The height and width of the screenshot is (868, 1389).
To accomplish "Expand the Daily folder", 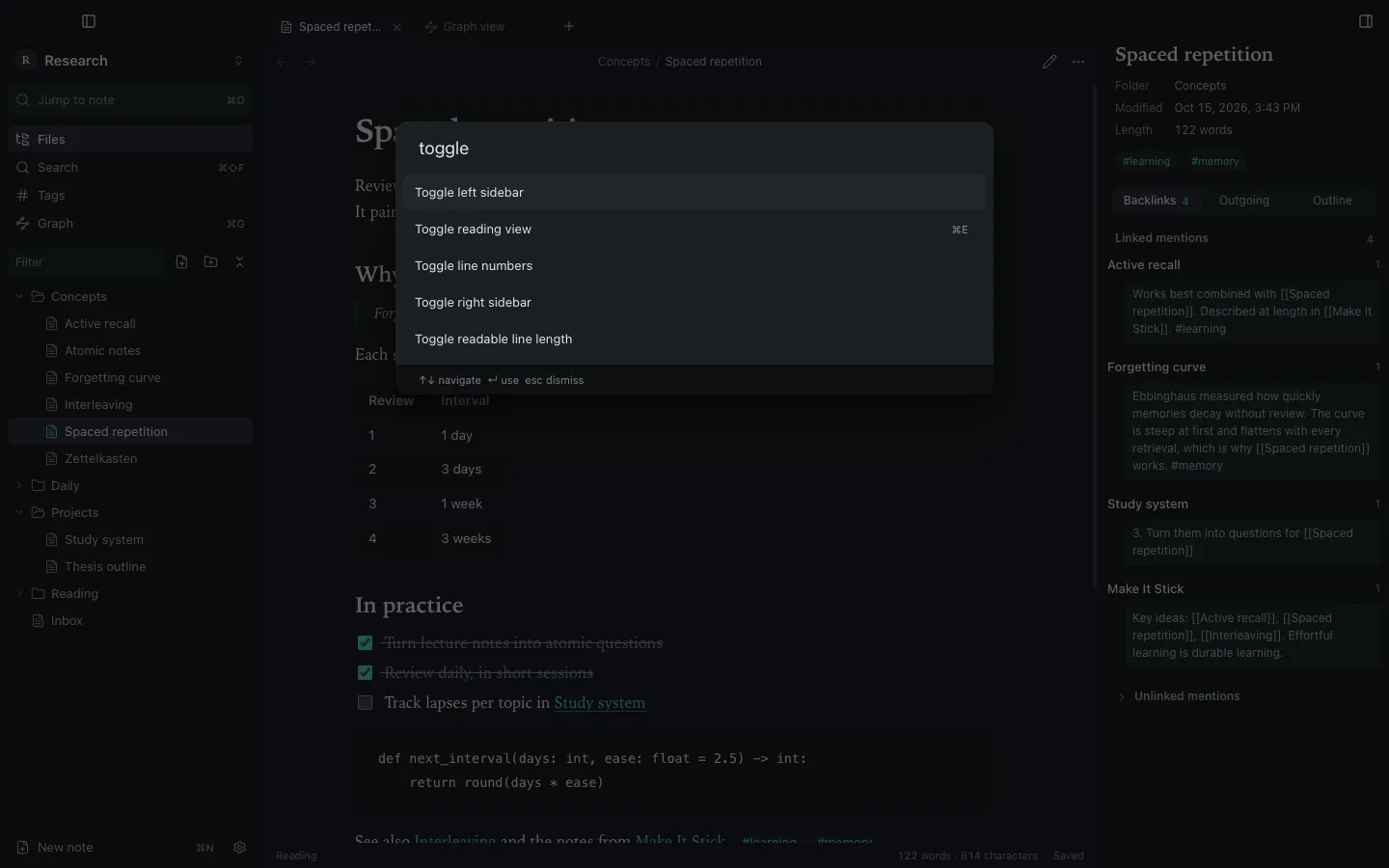I will (19, 485).
